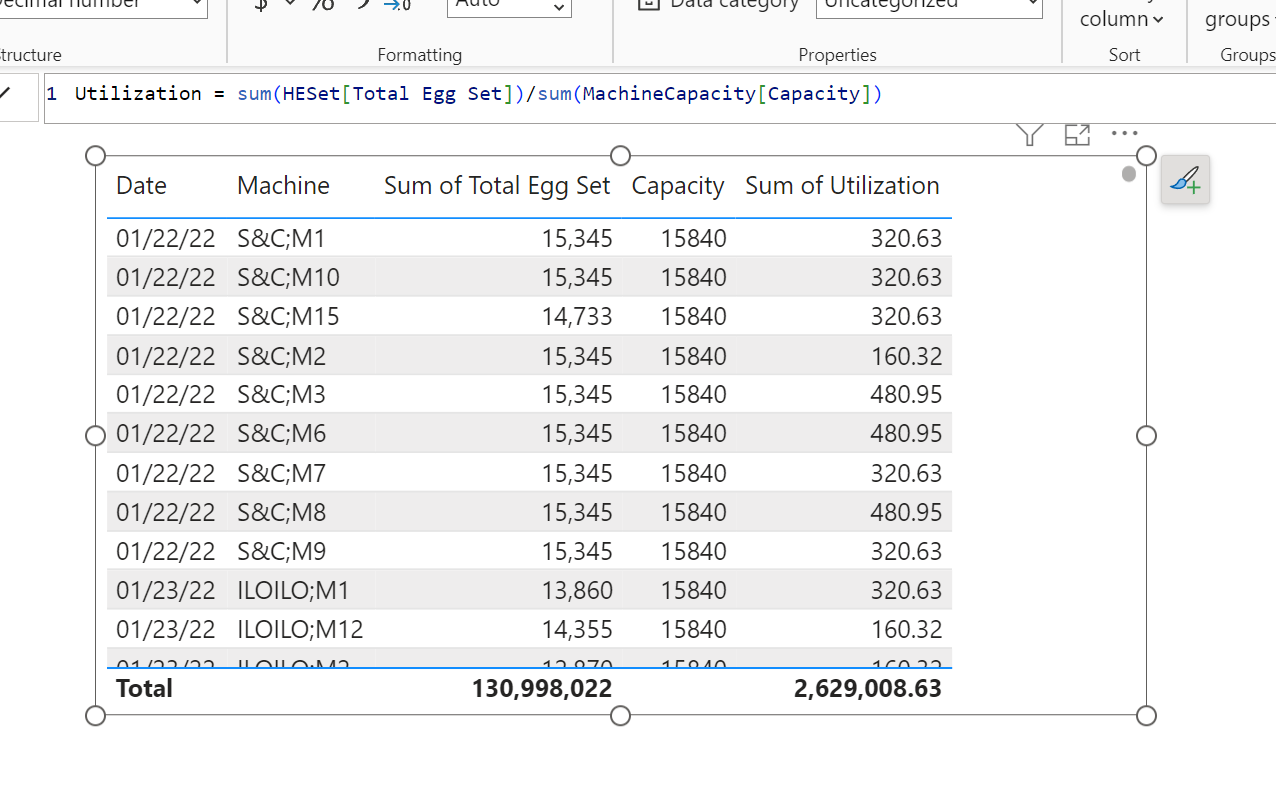
Task: Select the S&C;M3 machine cell
Action: [x=281, y=394]
